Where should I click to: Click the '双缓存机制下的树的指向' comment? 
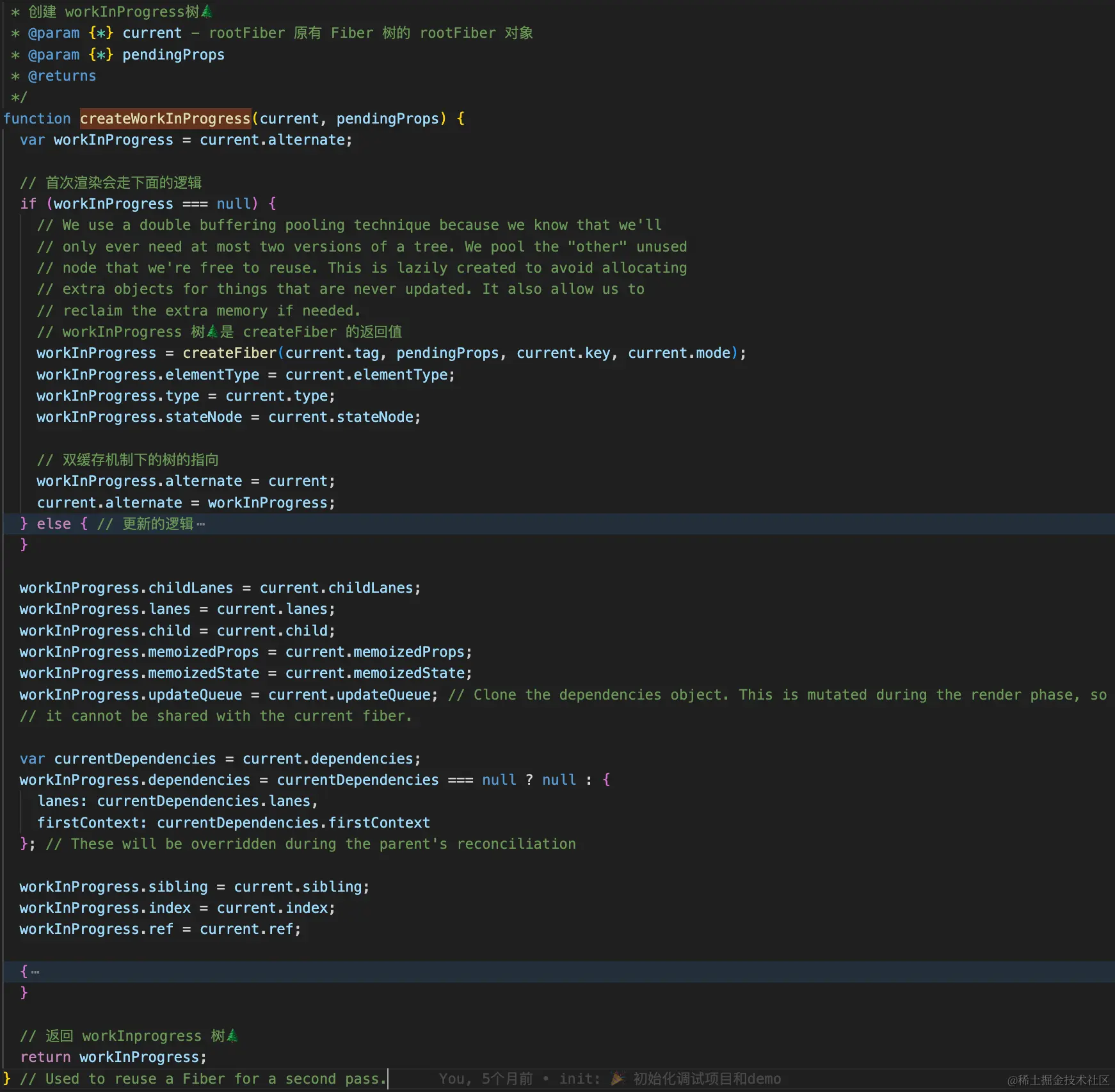[x=128, y=460]
